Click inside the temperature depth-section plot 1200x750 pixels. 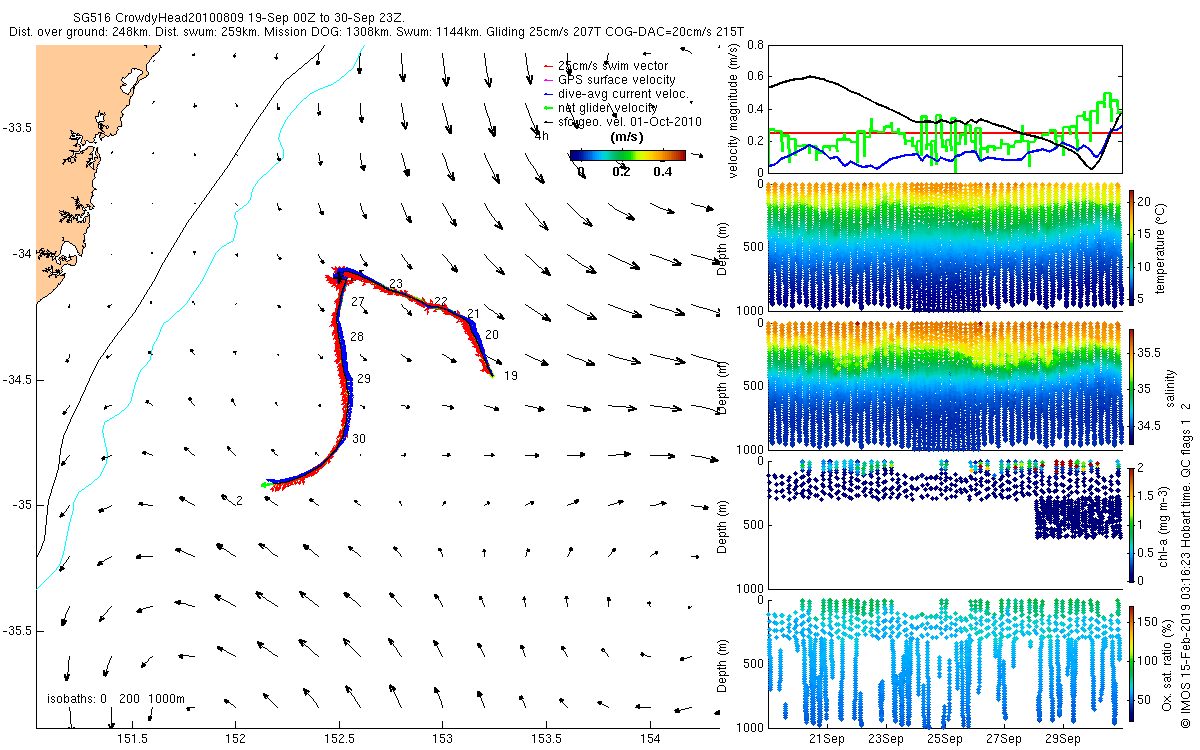tap(944, 246)
